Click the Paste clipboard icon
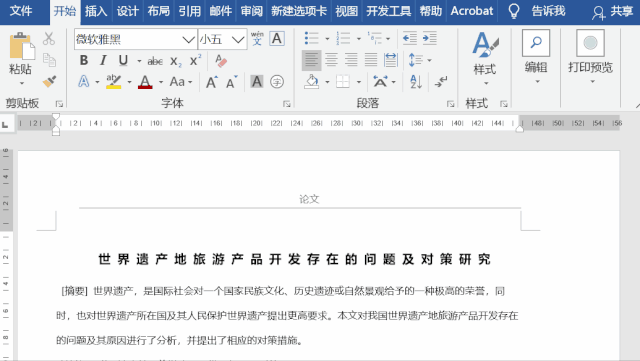This screenshot has height=361, width=640. coord(22,46)
